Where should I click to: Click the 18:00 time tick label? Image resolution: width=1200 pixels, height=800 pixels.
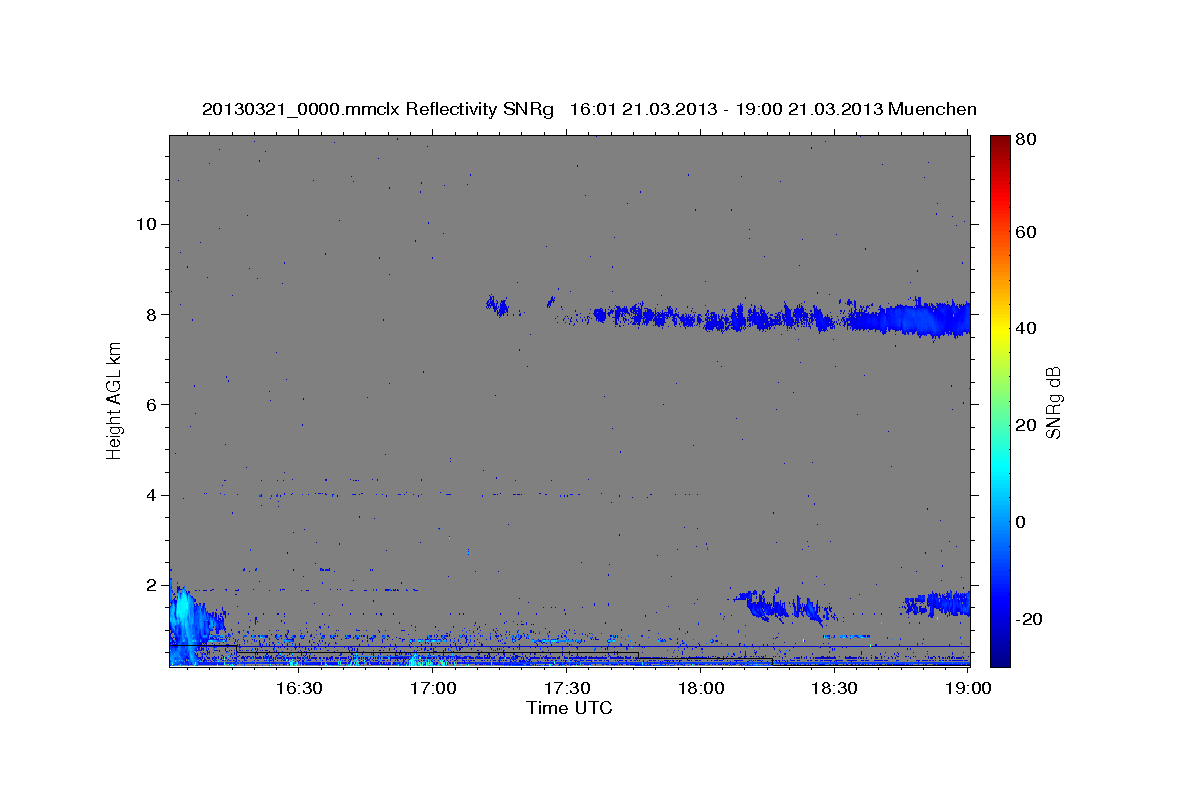701,688
